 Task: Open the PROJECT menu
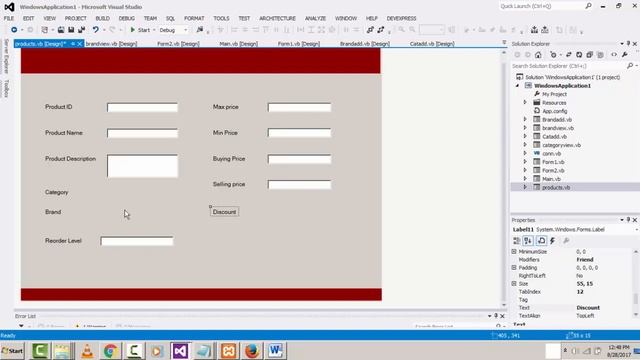(x=76, y=18)
